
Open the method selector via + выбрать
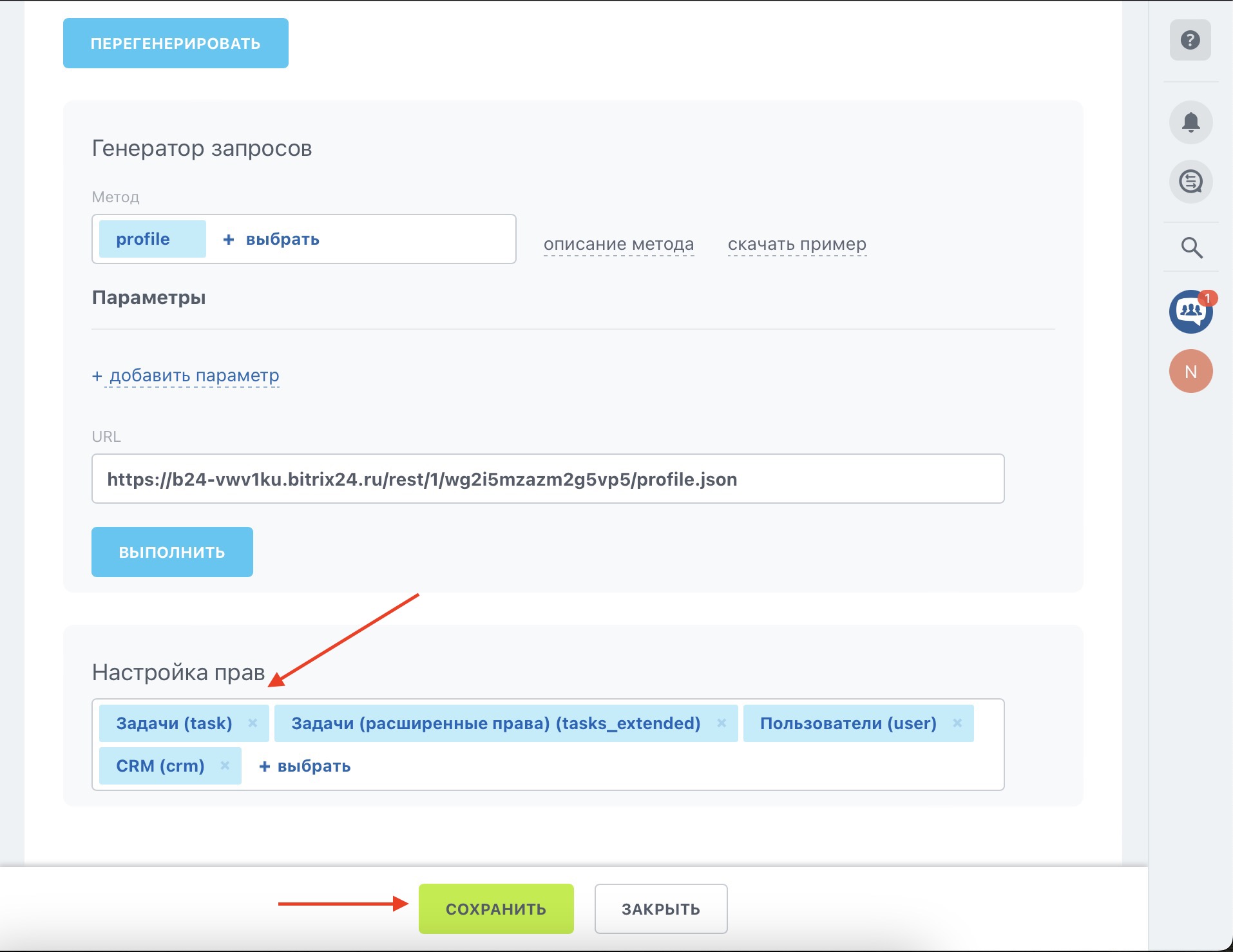coord(271,239)
